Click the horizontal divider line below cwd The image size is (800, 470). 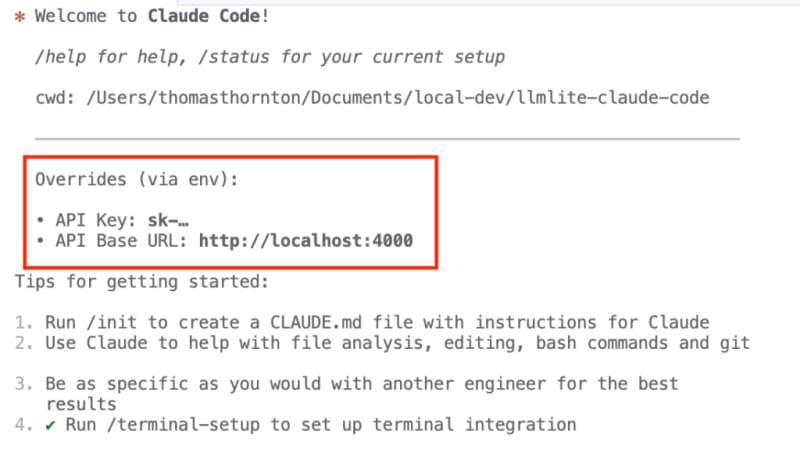[x=387, y=138]
